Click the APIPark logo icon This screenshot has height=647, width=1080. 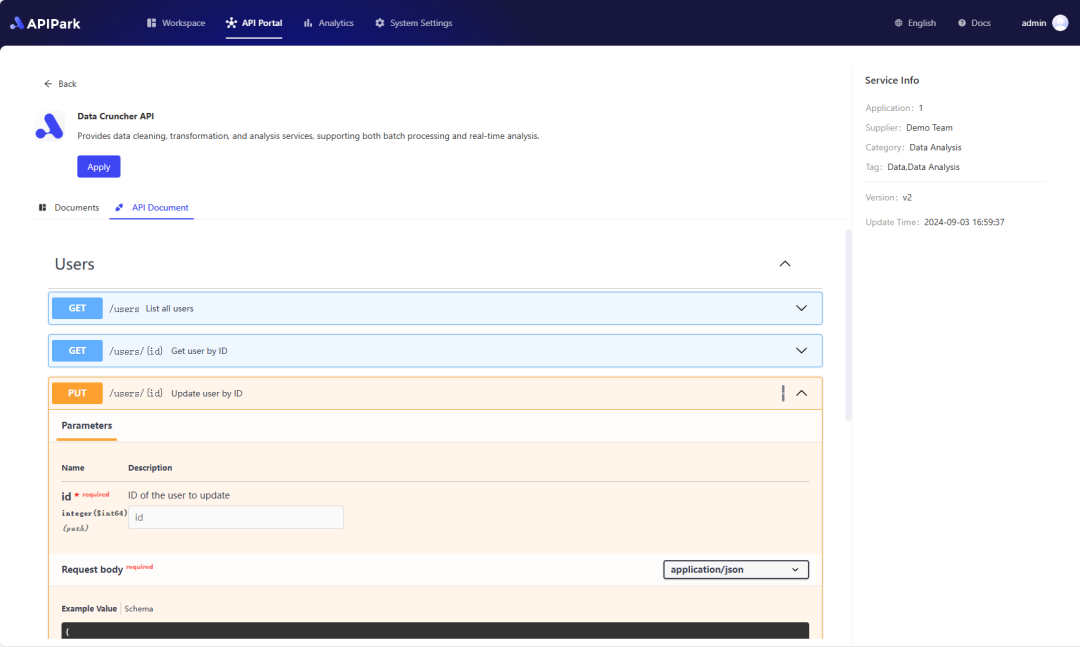tap(17, 23)
